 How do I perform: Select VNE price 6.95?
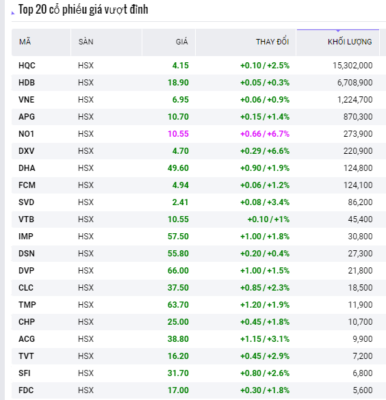(x=180, y=100)
